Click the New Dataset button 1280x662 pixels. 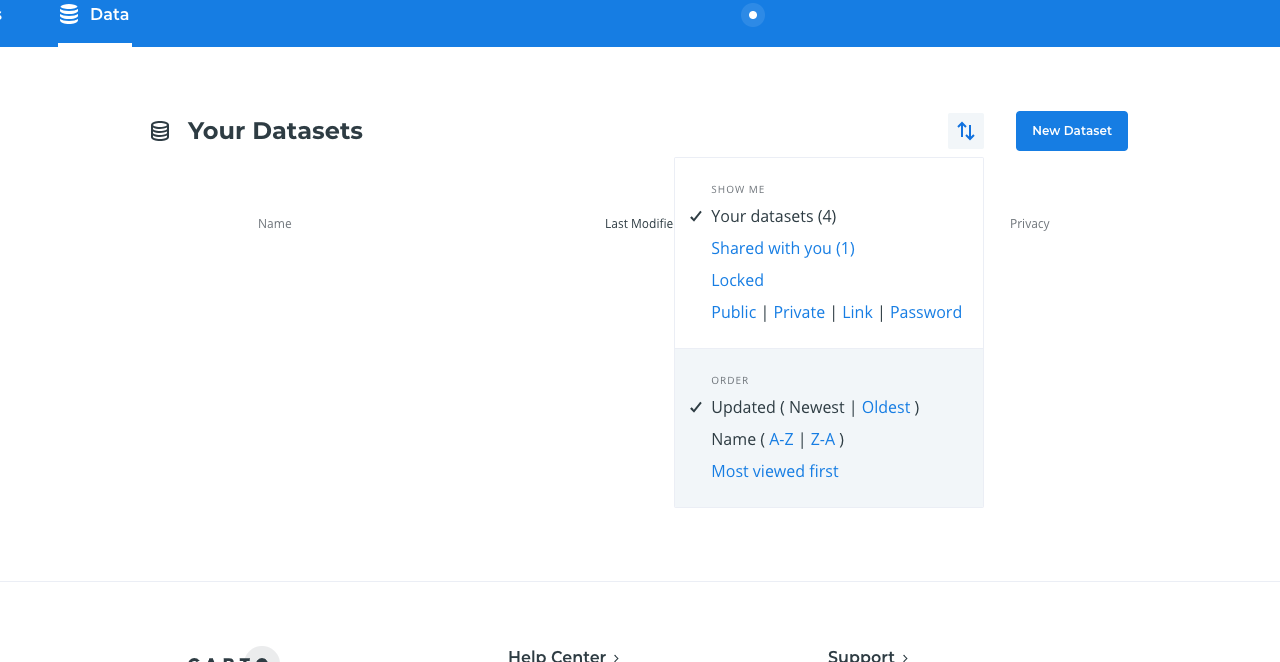tap(1072, 131)
